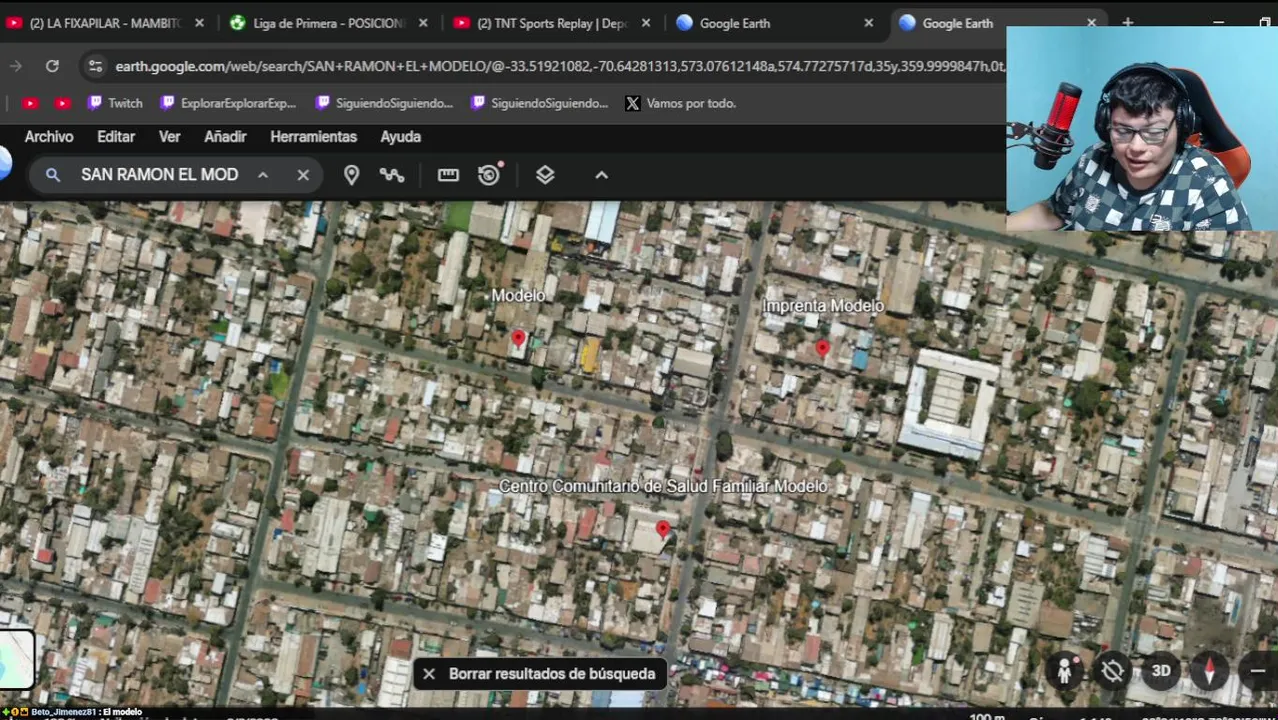Click the Modelo red map pin

[518, 339]
